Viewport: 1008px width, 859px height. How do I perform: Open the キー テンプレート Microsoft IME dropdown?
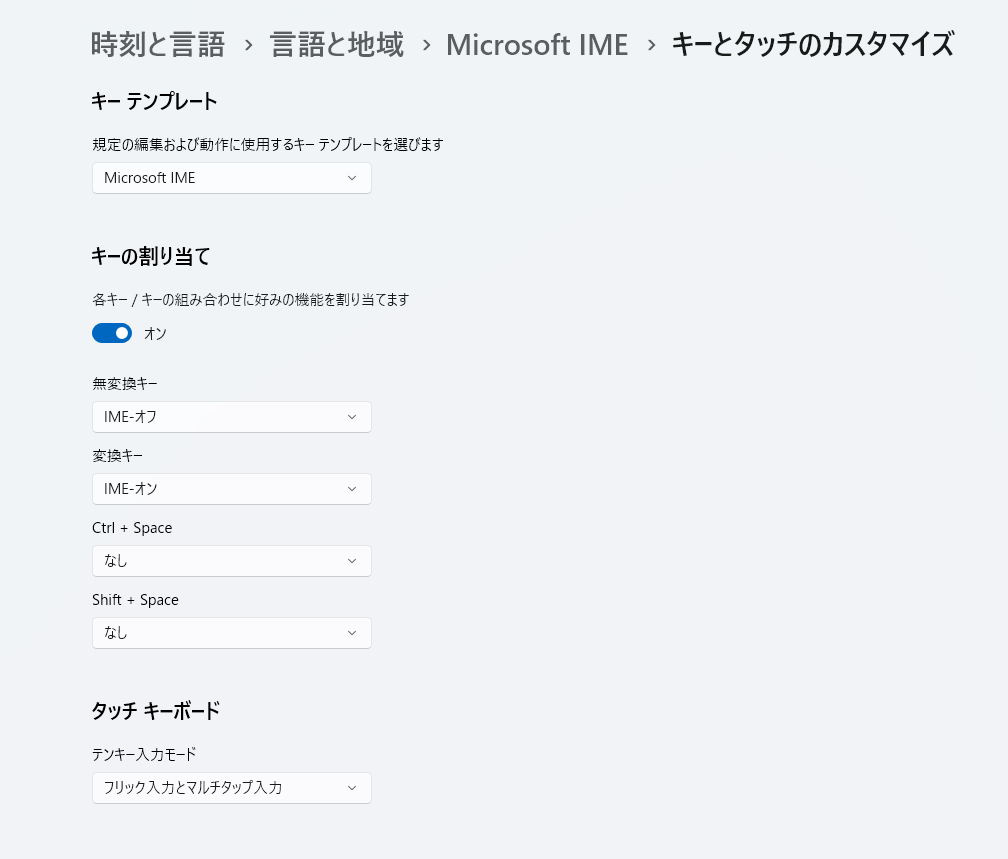[231, 178]
